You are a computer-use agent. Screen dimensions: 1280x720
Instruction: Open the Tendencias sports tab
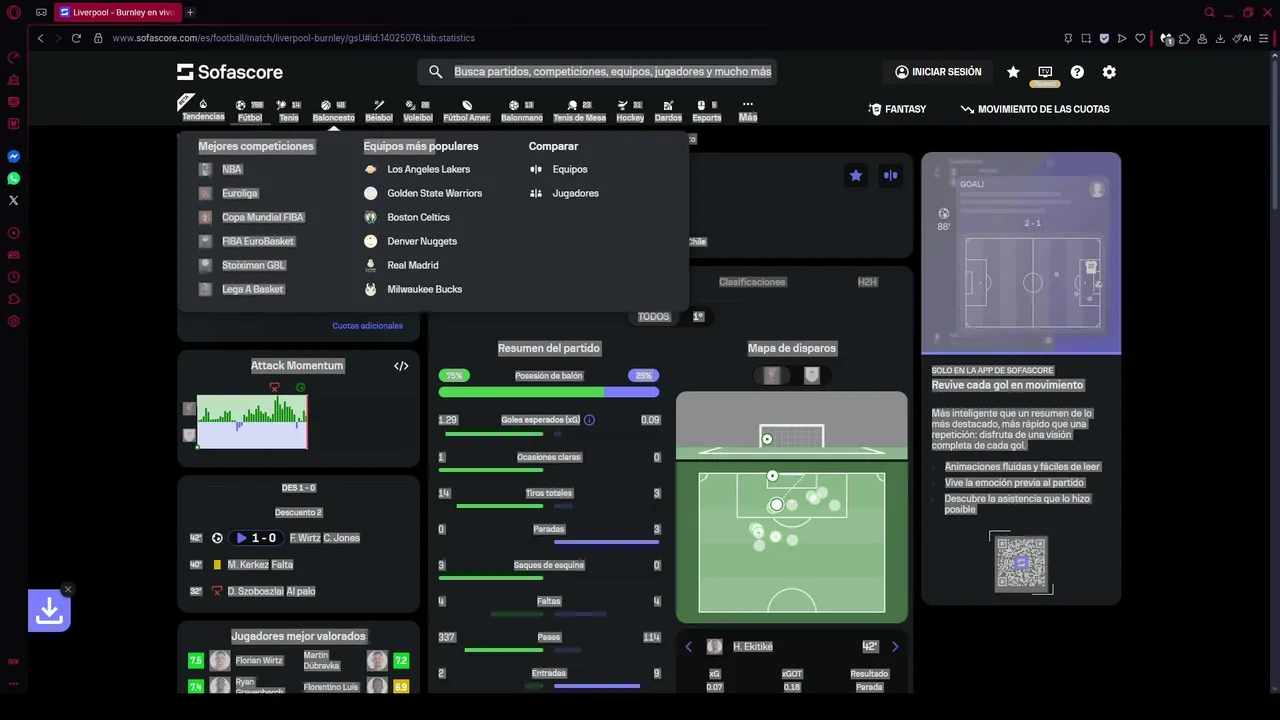[x=203, y=109]
